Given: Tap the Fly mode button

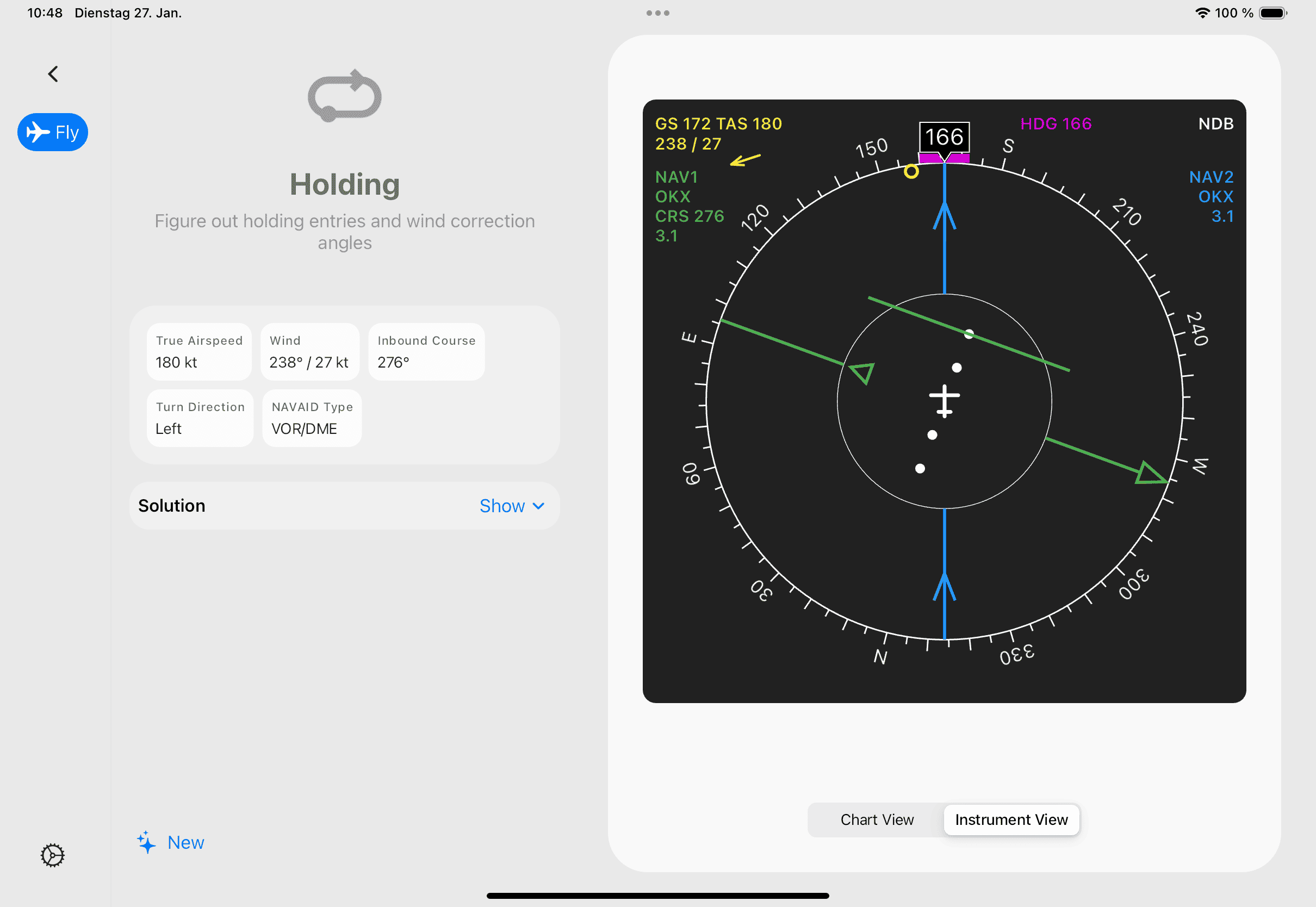Looking at the screenshot, I should [x=53, y=133].
